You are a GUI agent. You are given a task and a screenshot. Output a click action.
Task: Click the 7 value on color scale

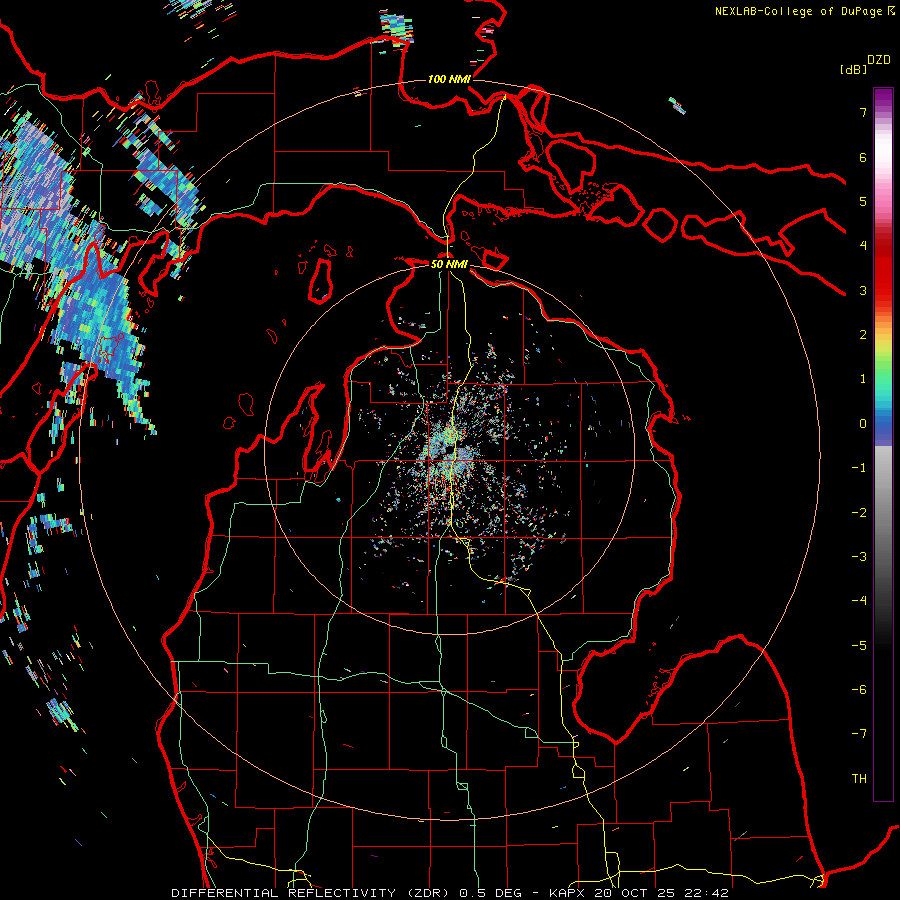pos(863,112)
